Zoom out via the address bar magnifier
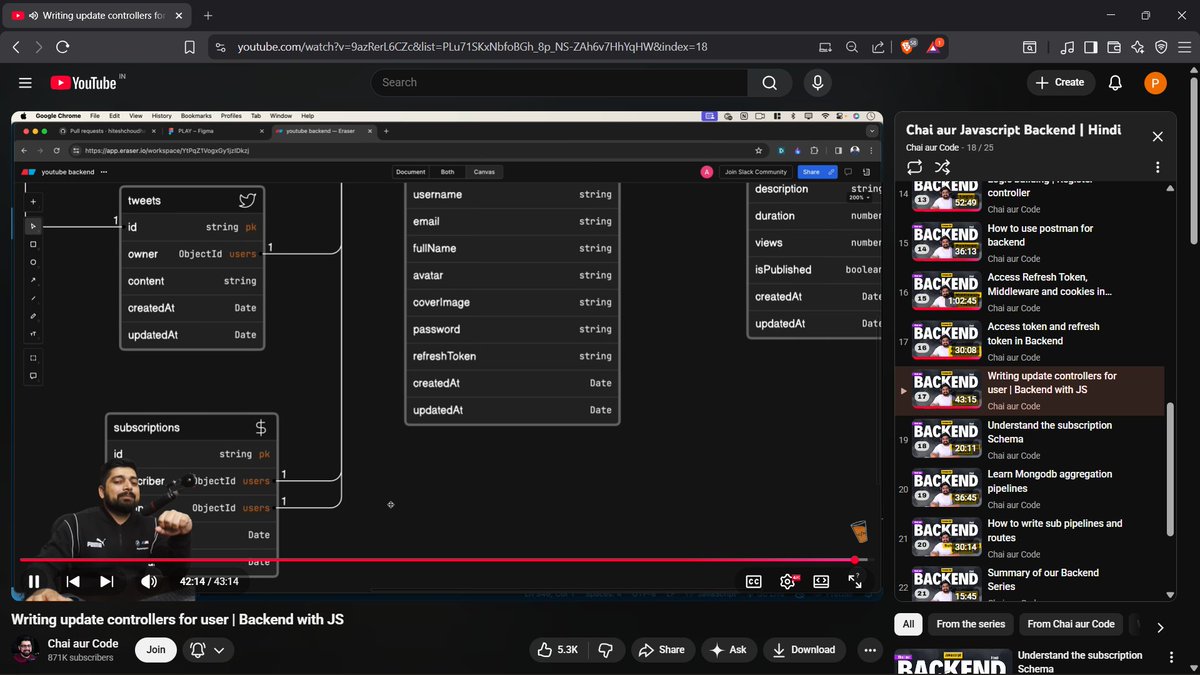The image size is (1200, 675). 851,47
